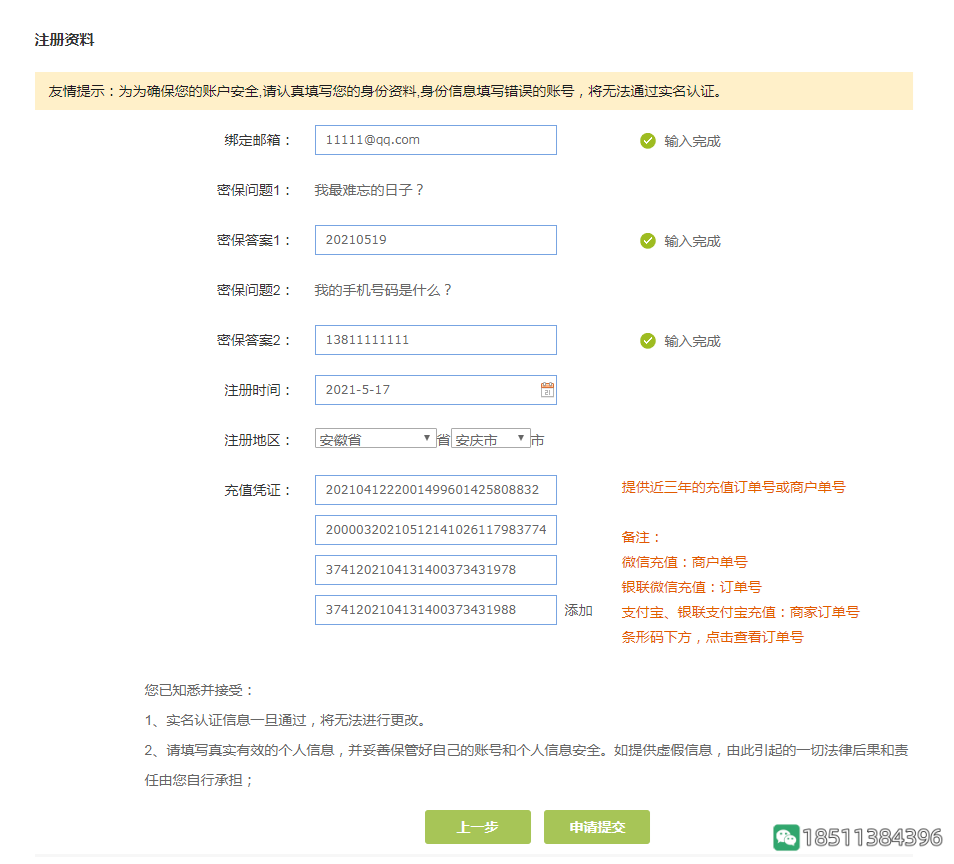This screenshot has height=864, width=954.
Task: Open the city dropdown showing 安庆市
Action: pyautogui.click(x=490, y=438)
